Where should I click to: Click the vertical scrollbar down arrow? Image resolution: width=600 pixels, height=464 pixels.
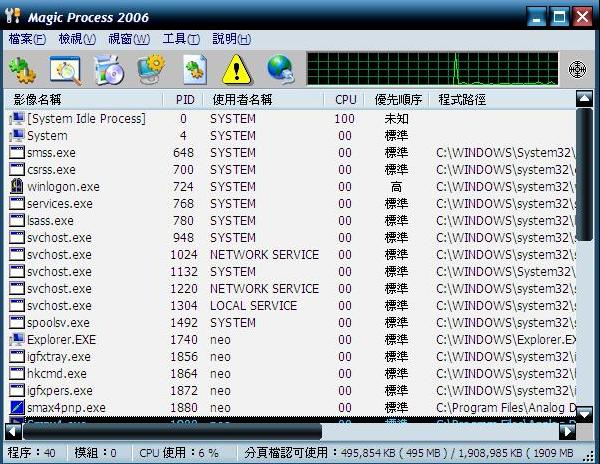[584, 414]
